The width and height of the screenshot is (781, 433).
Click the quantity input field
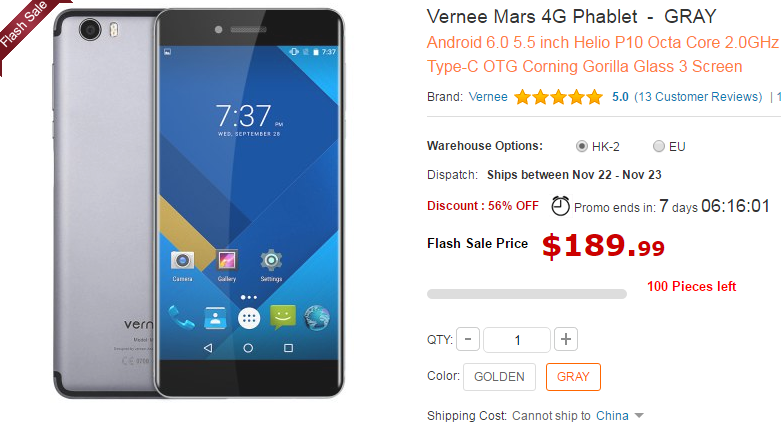(517, 340)
